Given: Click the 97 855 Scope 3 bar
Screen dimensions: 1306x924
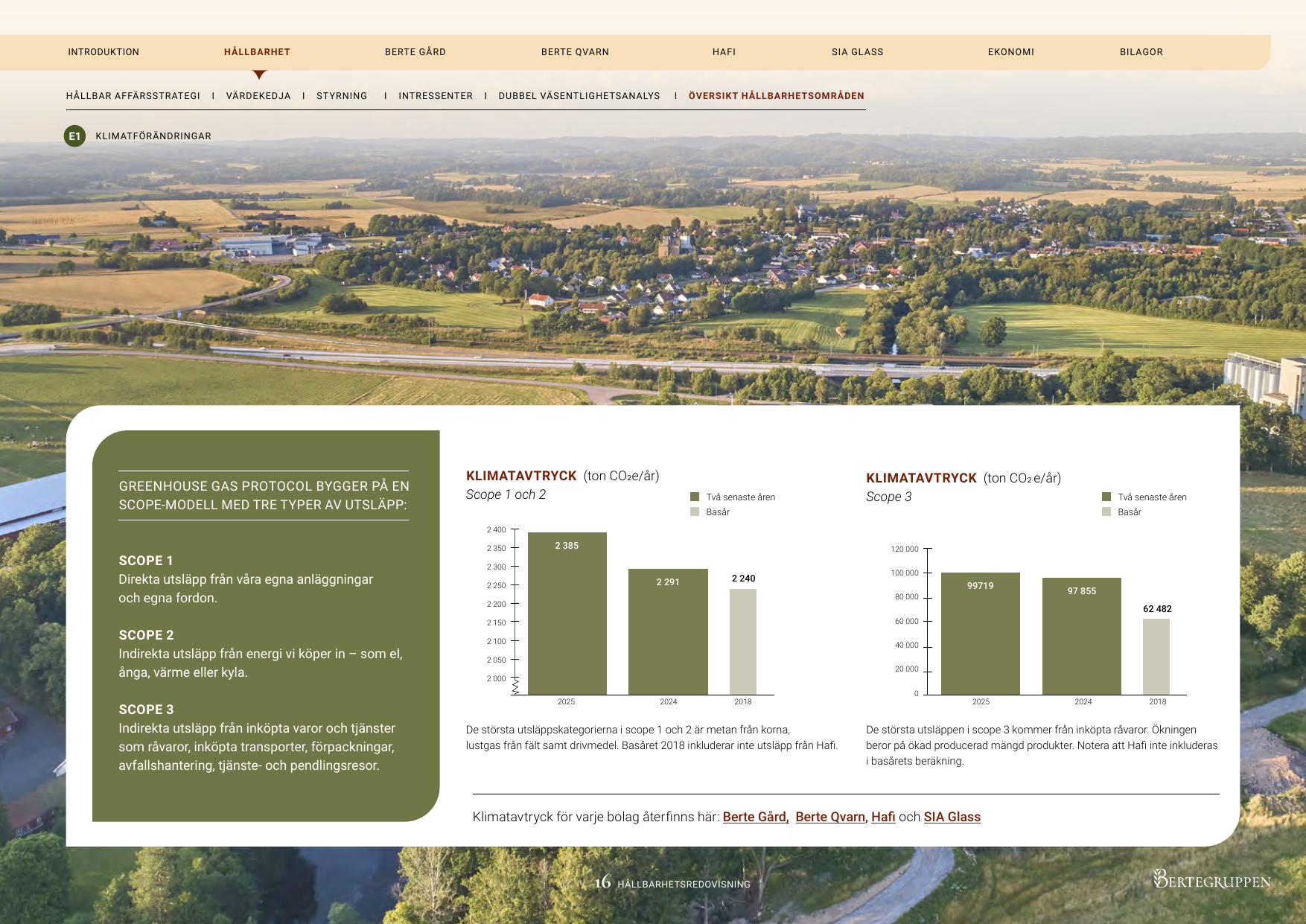Looking at the screenshot, I should (1082, 637).
